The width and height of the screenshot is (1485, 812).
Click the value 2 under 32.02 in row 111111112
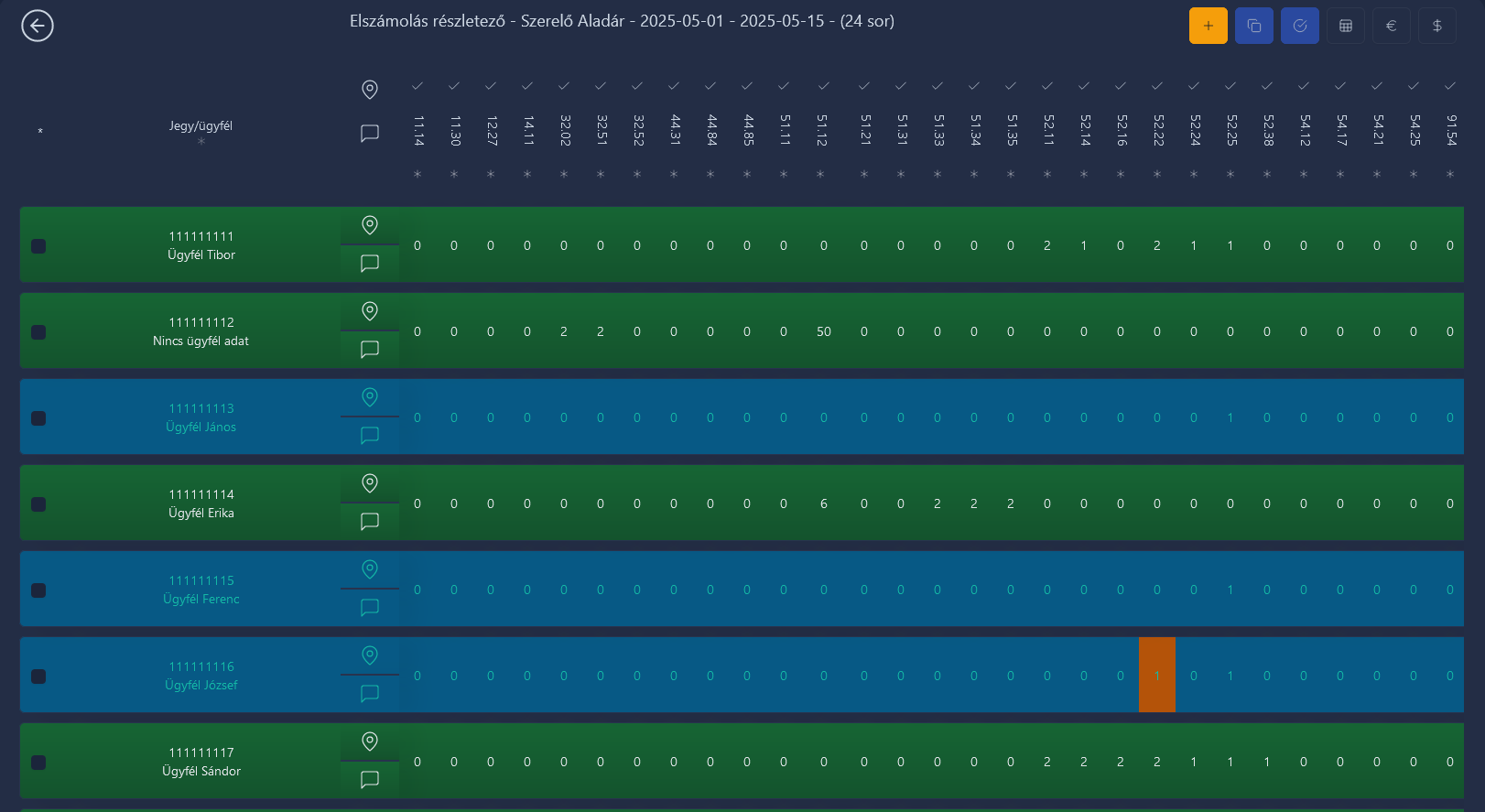tap(564, 332)
